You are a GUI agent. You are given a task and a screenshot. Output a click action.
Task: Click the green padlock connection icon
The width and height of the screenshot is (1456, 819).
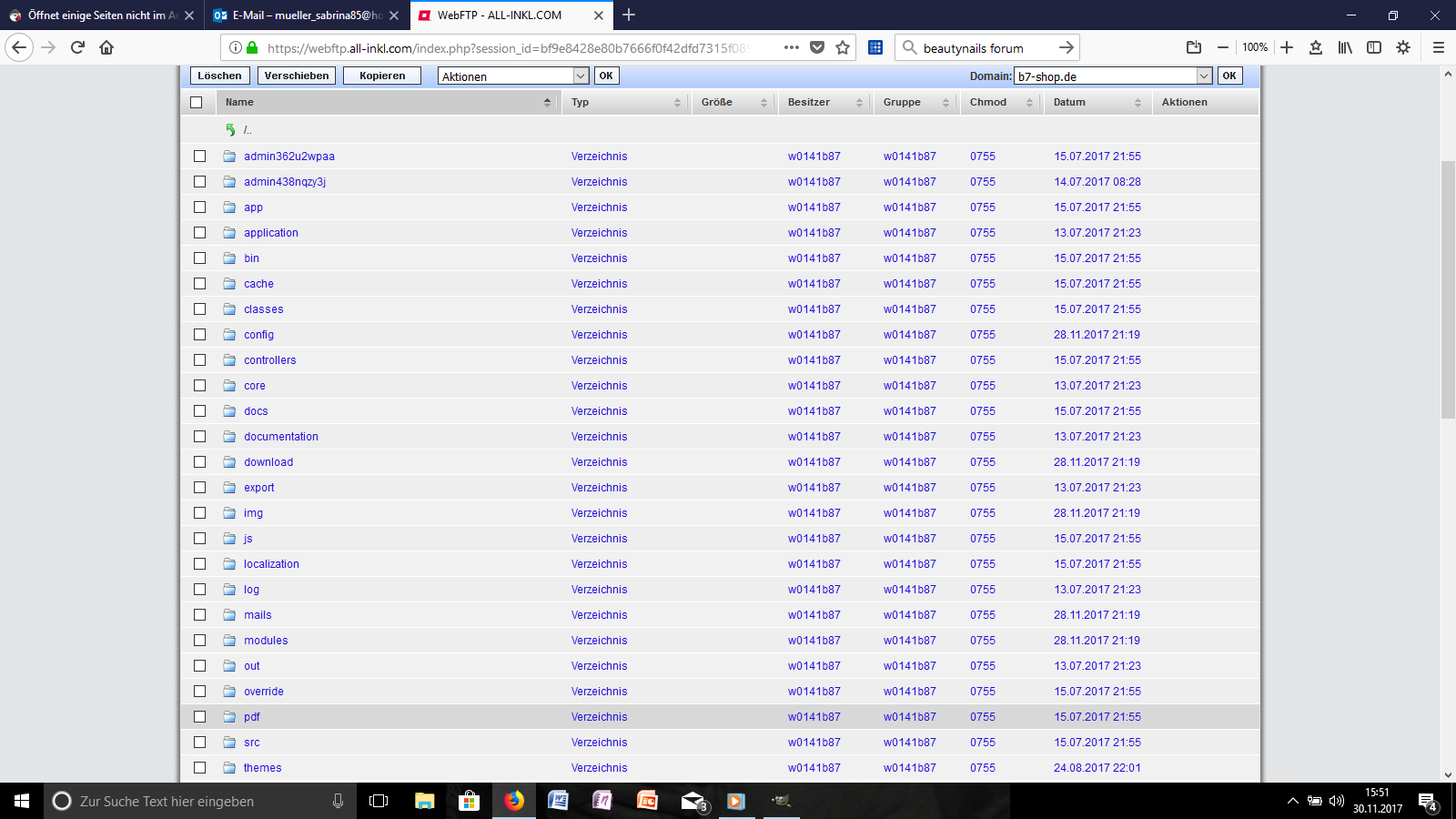(252, 47)
